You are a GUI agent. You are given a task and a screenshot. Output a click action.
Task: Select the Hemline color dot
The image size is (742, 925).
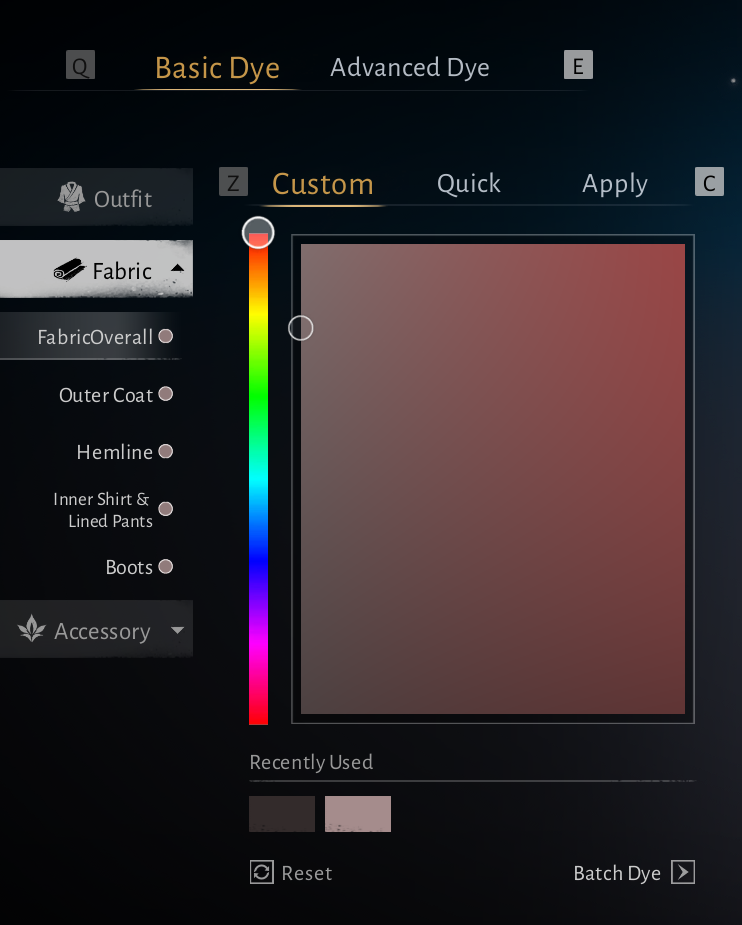[x=166, y=451]
